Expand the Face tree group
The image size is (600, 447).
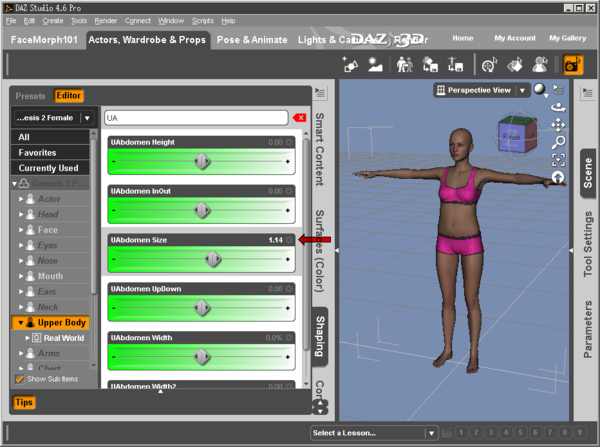(x=21, y=230)
